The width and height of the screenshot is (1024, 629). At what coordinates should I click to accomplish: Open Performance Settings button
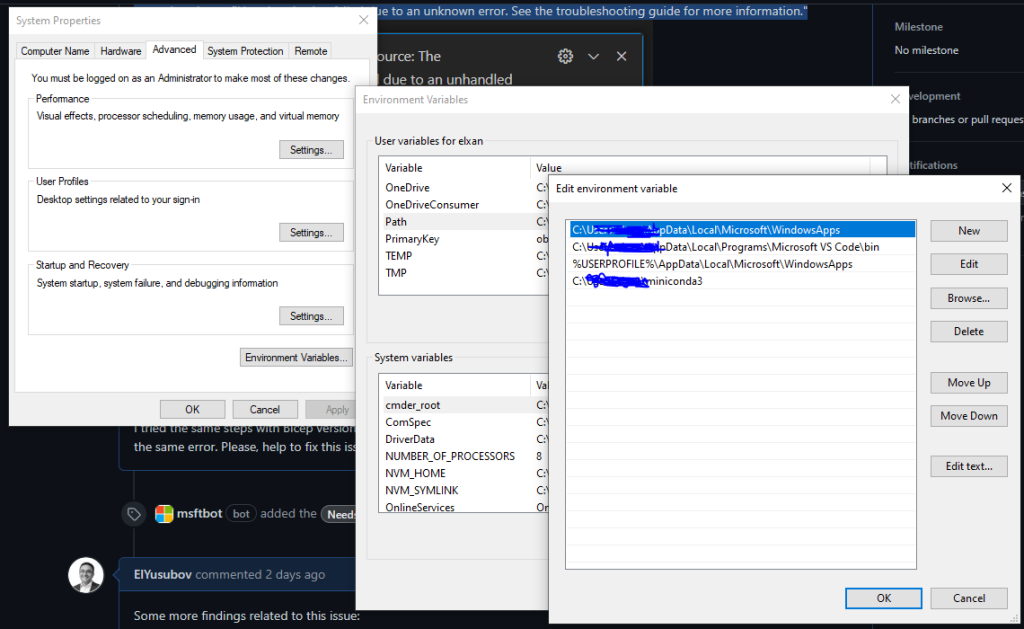(310, 150)
